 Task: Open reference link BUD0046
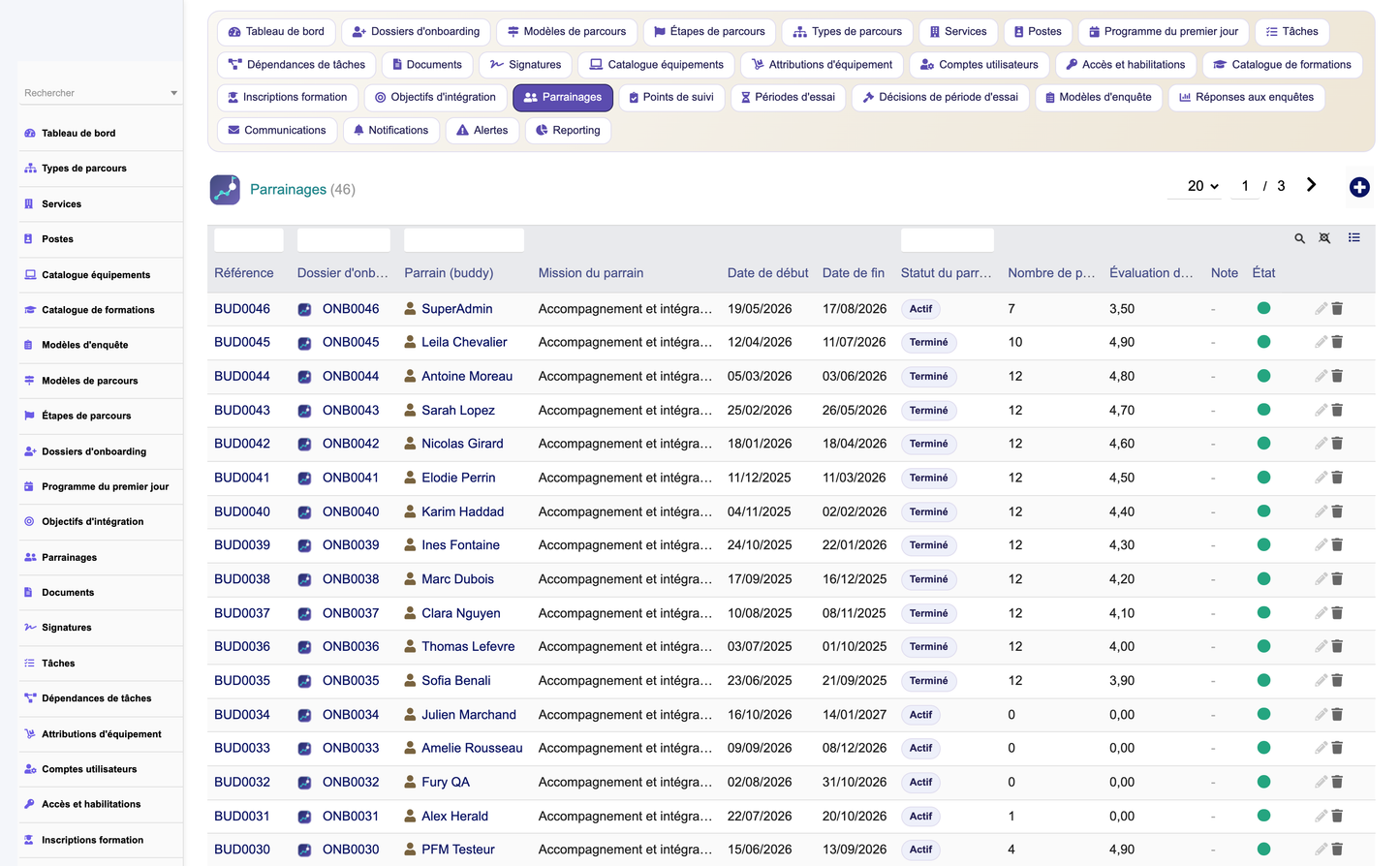[242, 309]
